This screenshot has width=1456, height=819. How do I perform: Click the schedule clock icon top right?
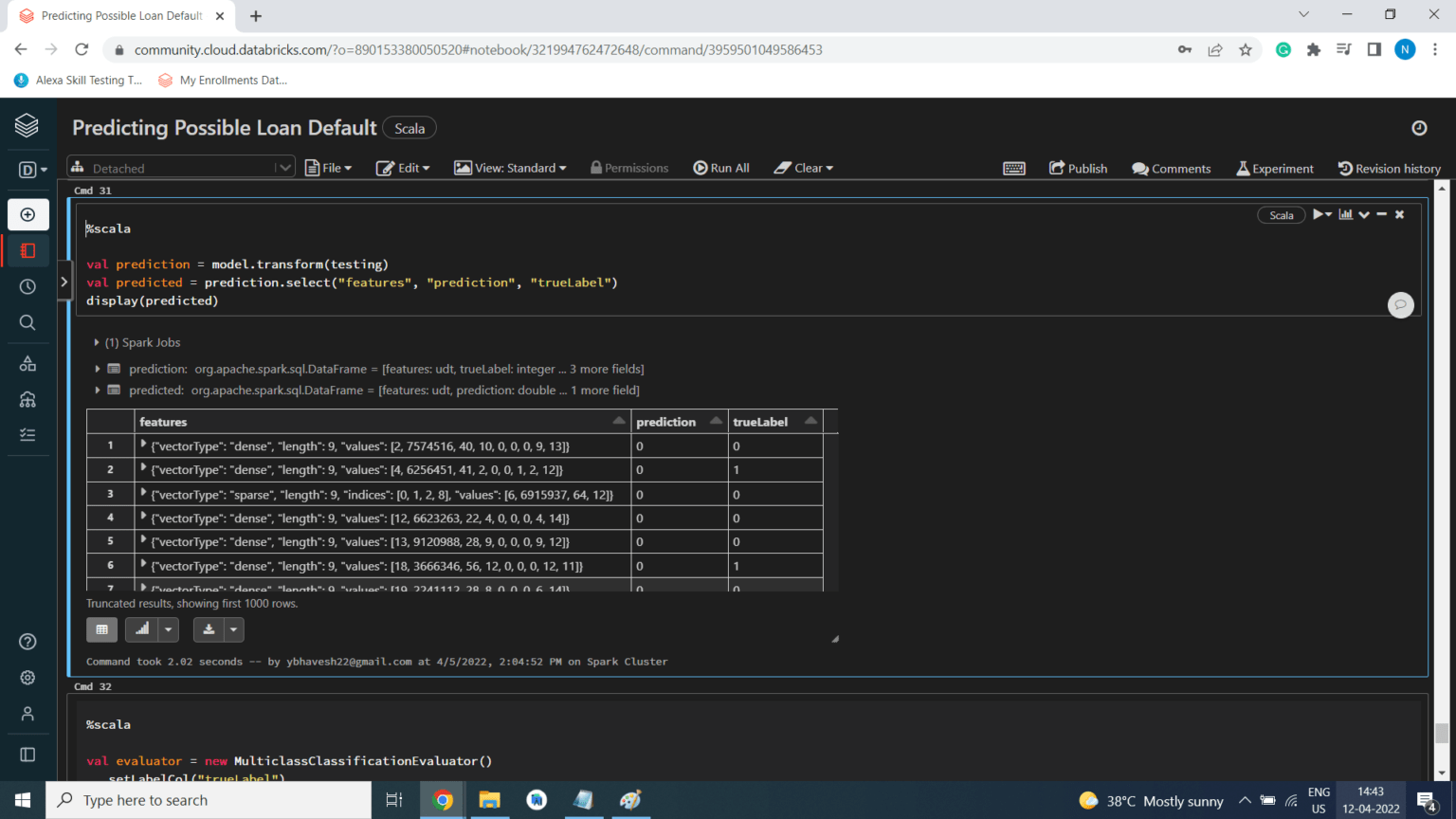tap(1418, 128)
